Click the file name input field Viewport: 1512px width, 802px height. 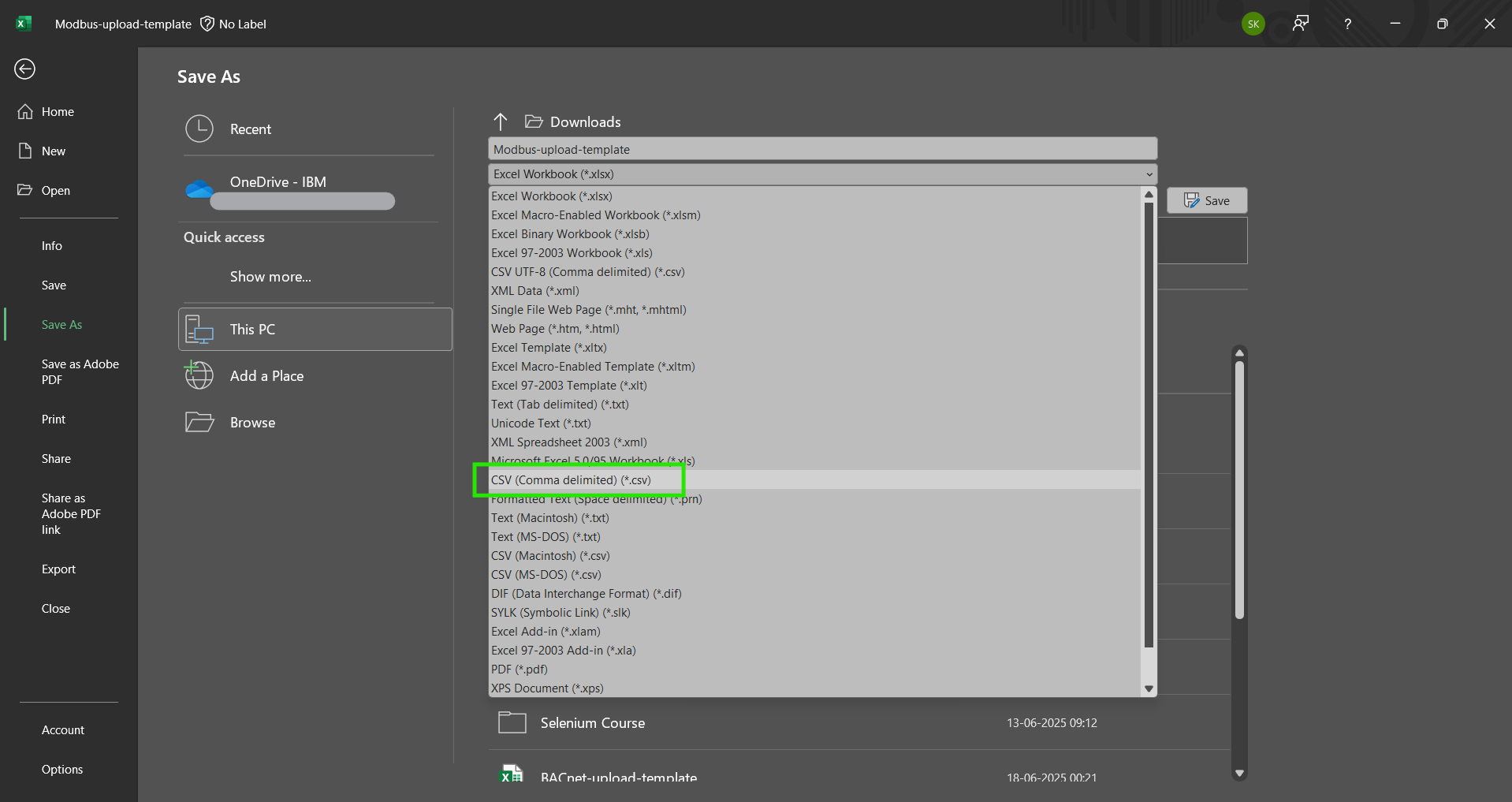point(822,149)
